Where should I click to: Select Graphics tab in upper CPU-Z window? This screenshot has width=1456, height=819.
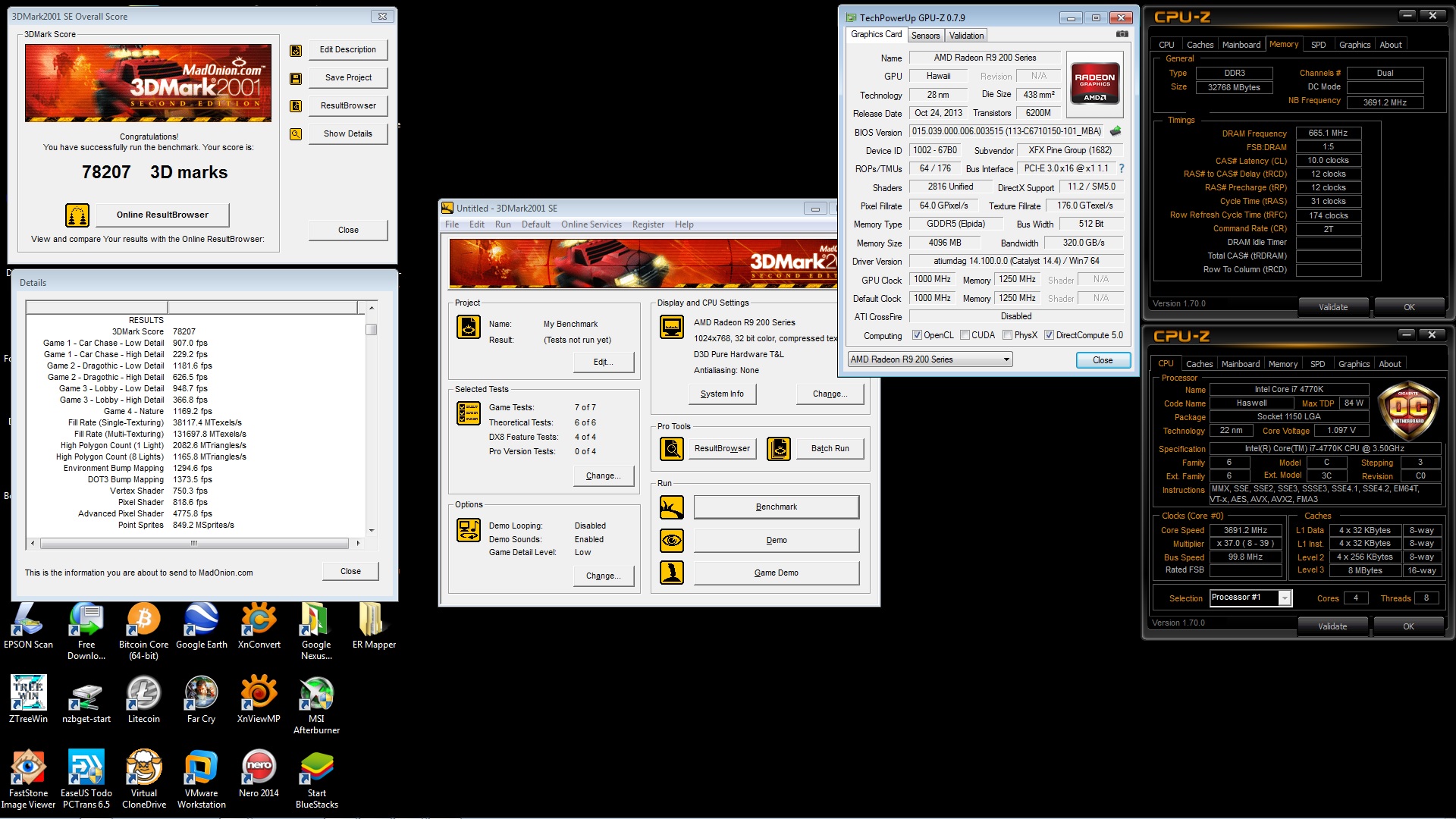point(1354,45)
